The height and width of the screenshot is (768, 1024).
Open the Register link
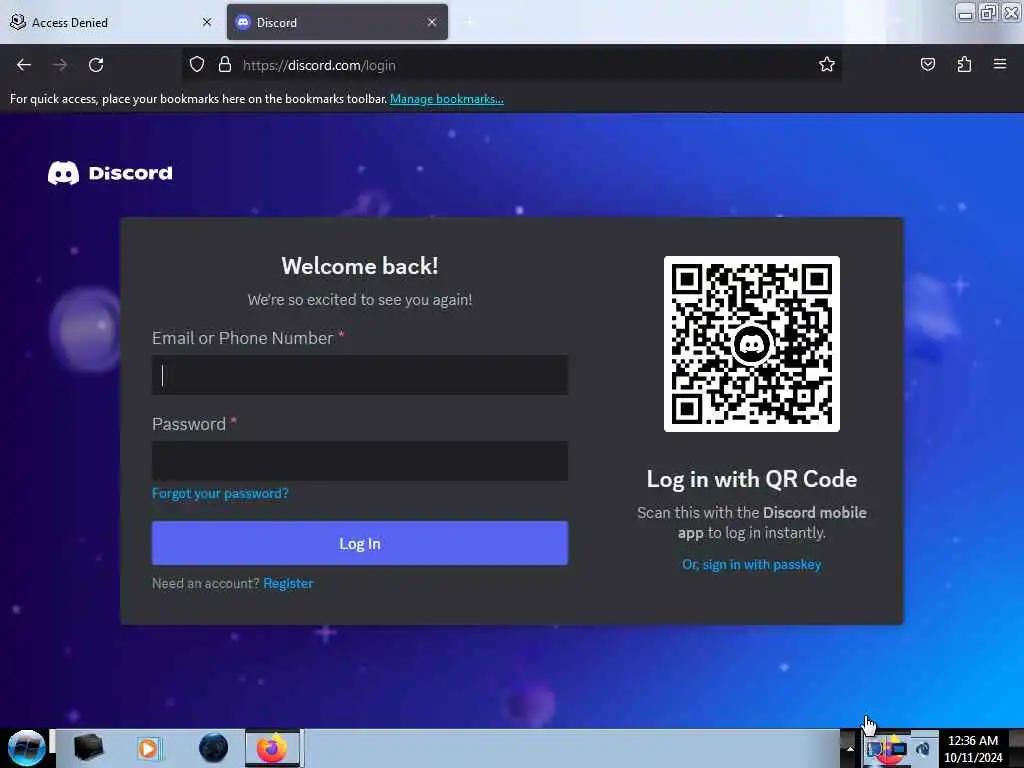tap(288, 583)
